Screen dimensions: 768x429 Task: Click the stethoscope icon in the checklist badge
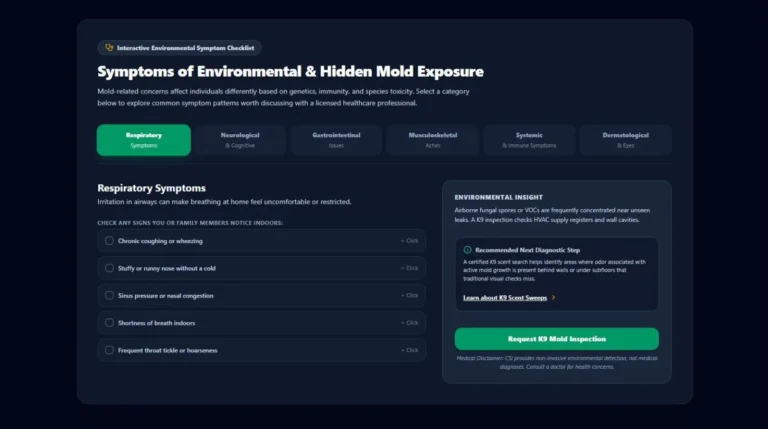click(109, 48)
